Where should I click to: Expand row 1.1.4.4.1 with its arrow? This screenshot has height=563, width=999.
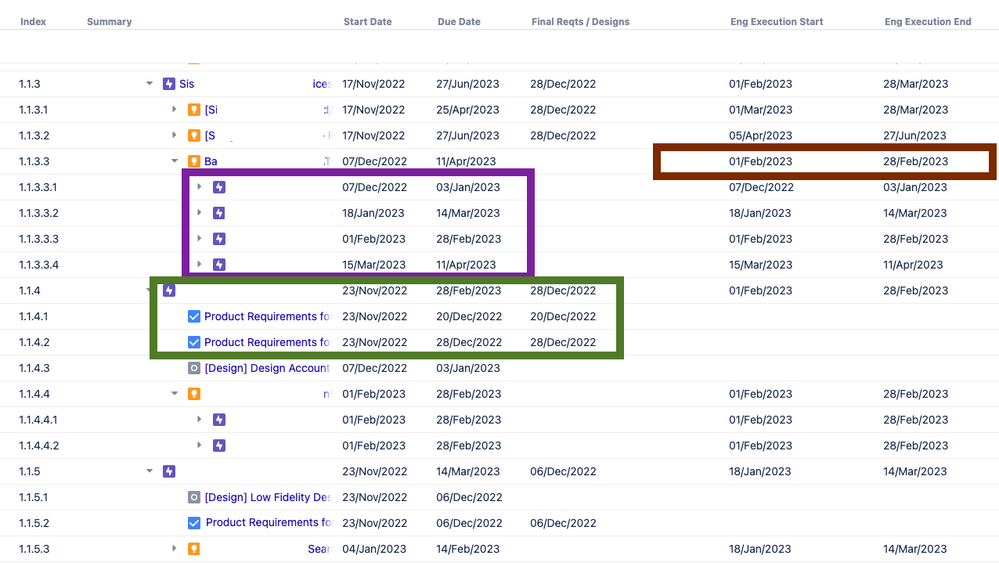pyautogui.click(x=199, y=419)
